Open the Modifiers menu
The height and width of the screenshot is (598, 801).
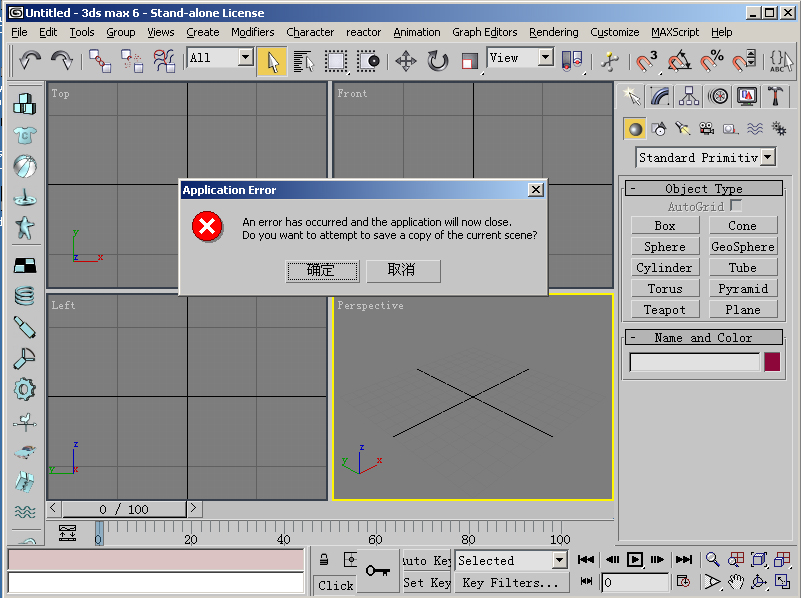pyautogui.click(x=252, y=32)
